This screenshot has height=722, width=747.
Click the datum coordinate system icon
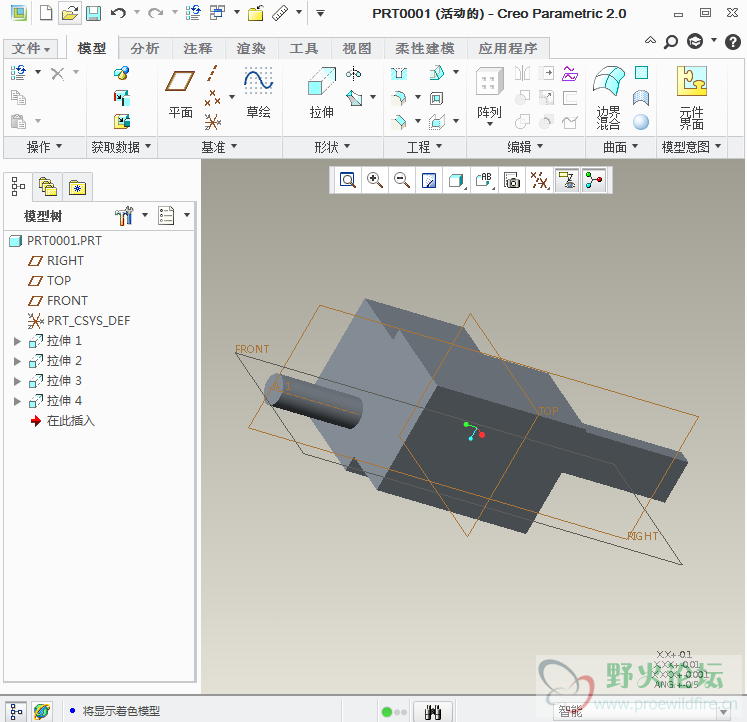(212, 122)
